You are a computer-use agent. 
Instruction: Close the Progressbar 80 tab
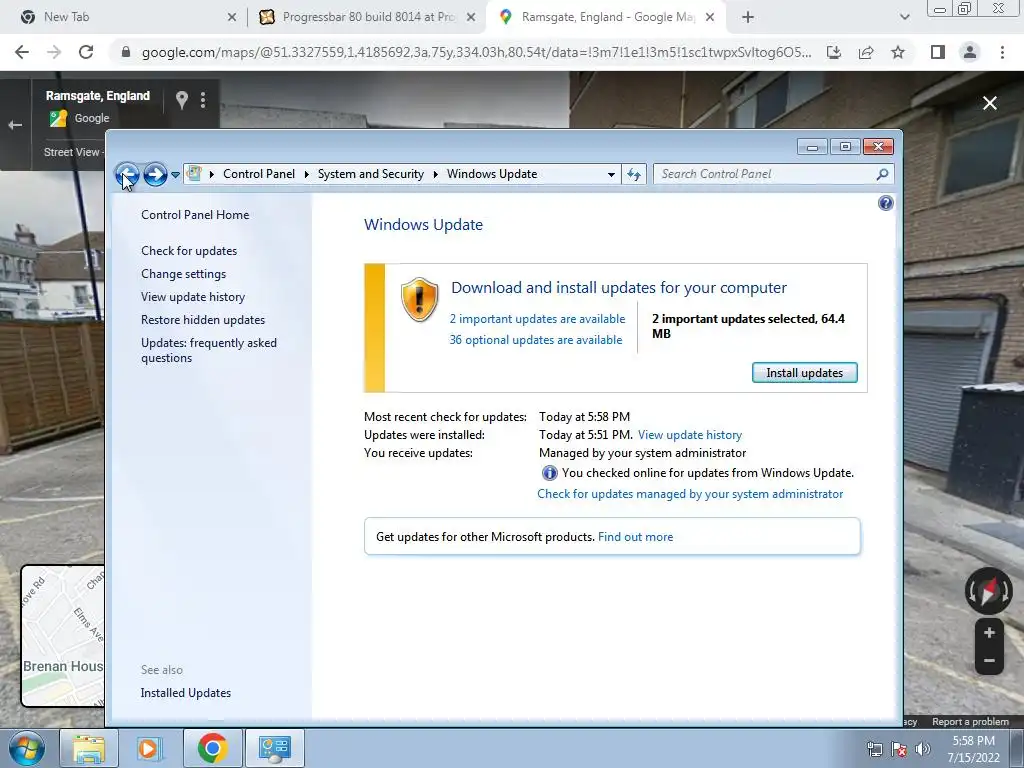click(x=471, y=18)
